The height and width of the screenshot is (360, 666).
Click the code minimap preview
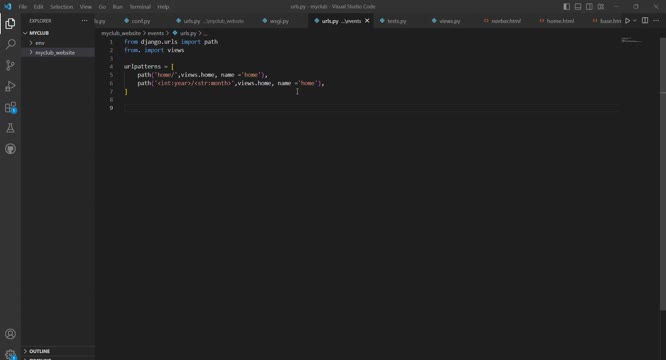pos(632,40)
